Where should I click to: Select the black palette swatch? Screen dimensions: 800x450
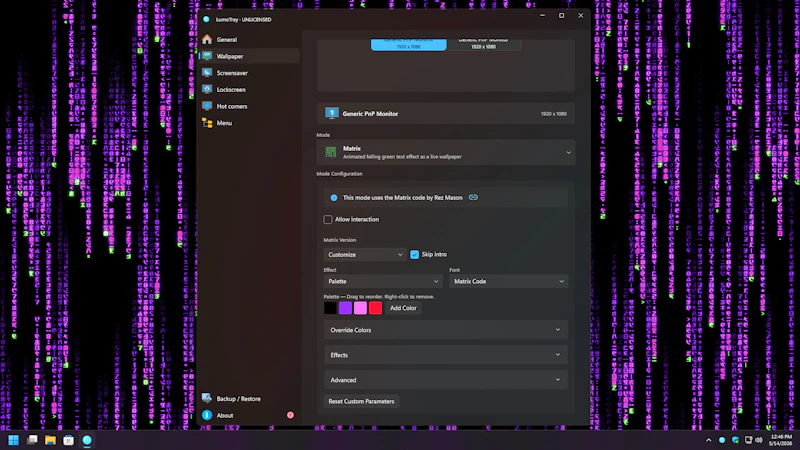click(x=330, y=308)
